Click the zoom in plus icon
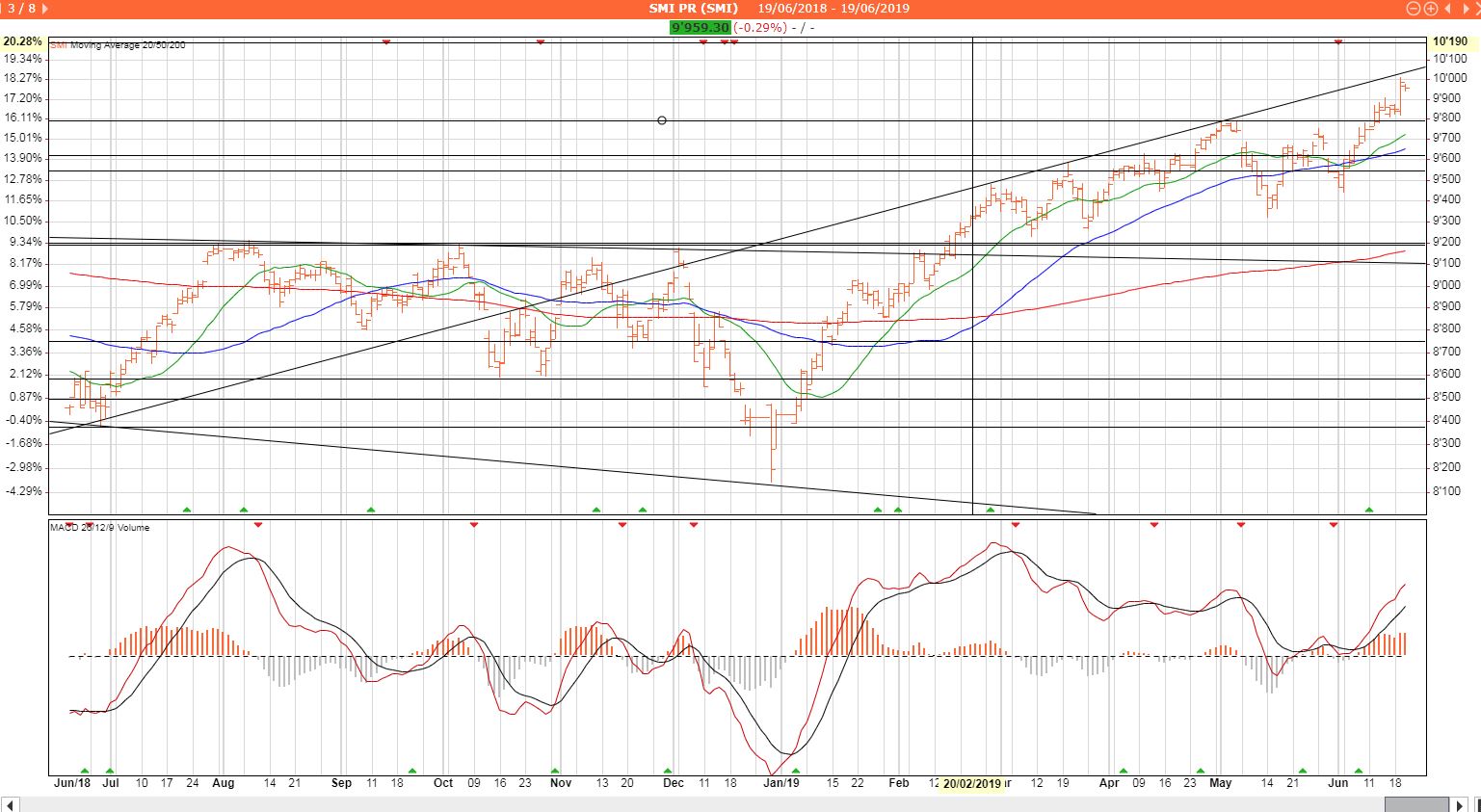 point(1431,9)
